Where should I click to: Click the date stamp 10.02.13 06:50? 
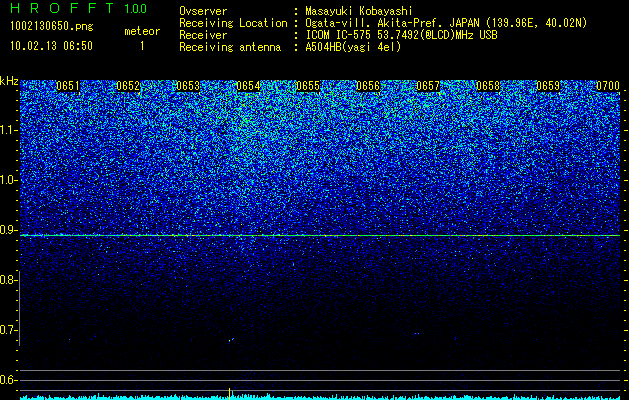coord(51,46)
